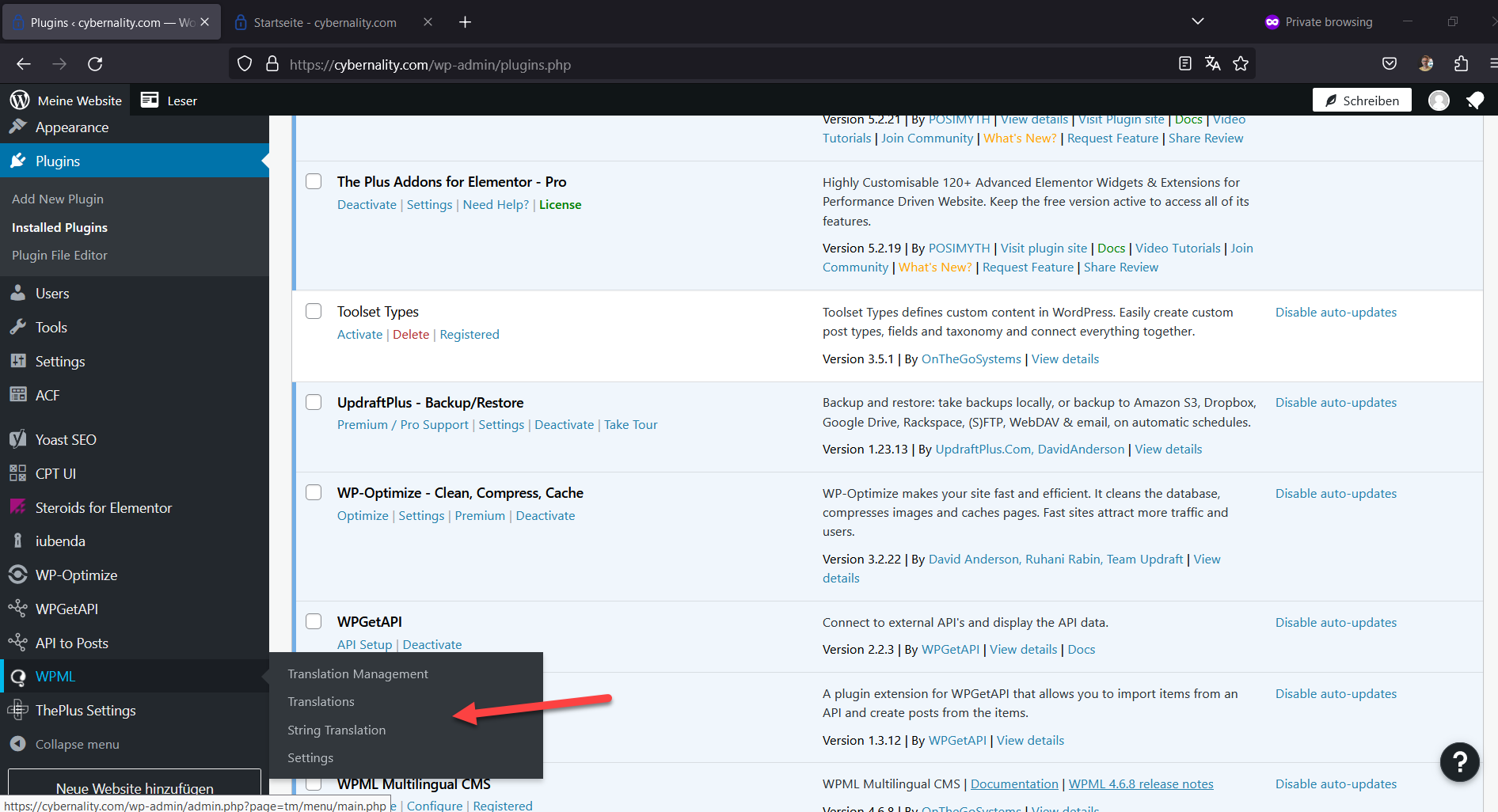The image size is (1498, 812).
Task: Open WPML 4.6.8 release notes
Action: 1141,784
